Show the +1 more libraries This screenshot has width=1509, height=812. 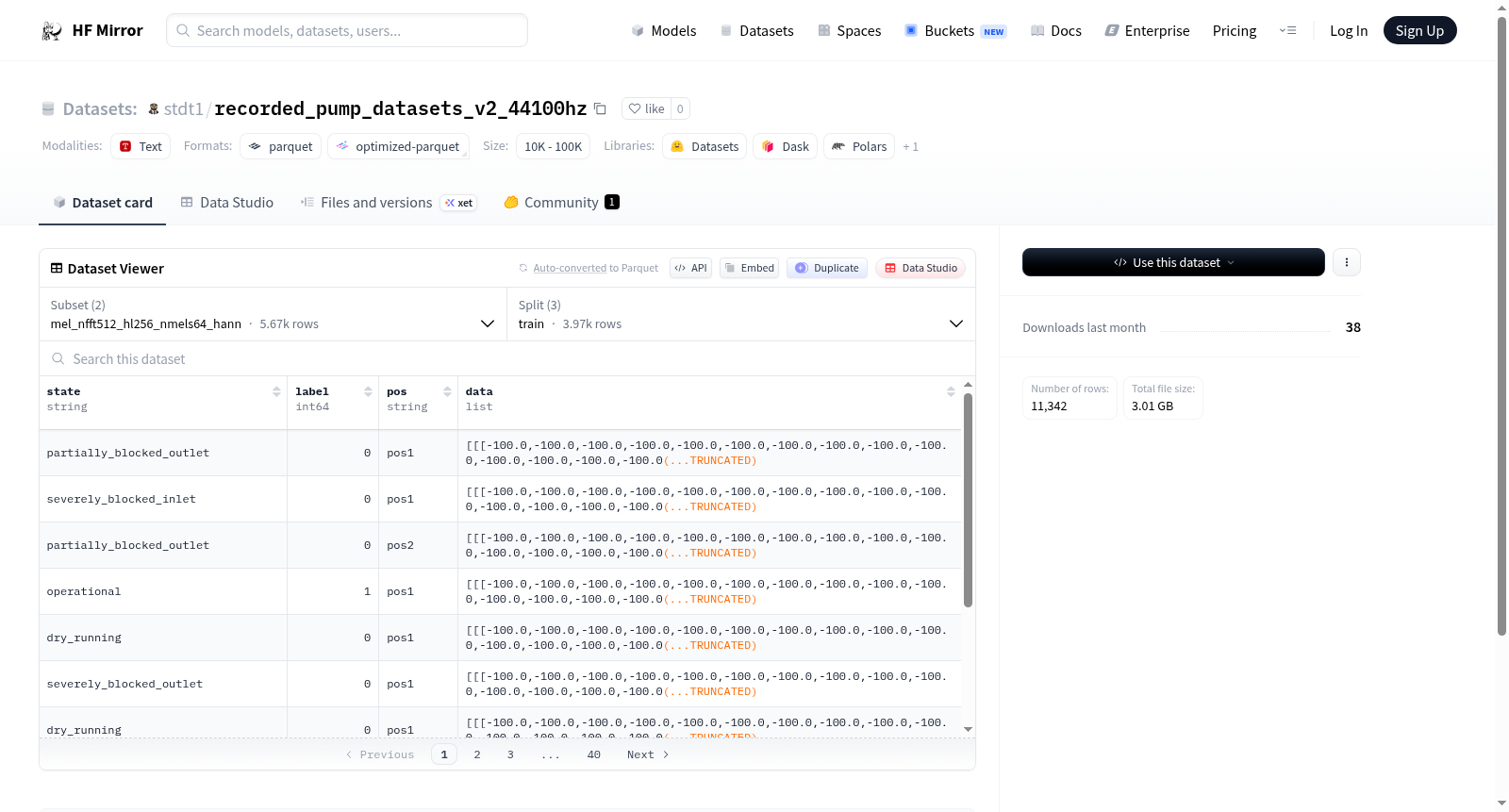click(910, 147)
